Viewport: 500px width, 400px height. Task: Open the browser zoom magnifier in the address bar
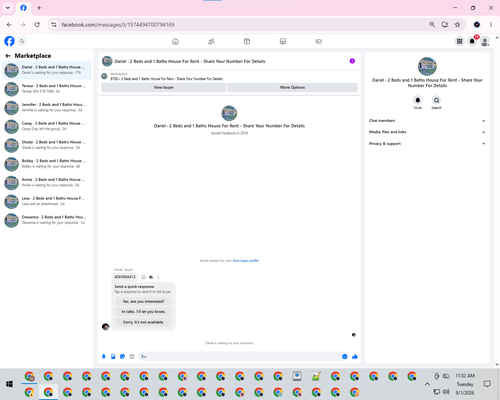(x=432, y=25)
